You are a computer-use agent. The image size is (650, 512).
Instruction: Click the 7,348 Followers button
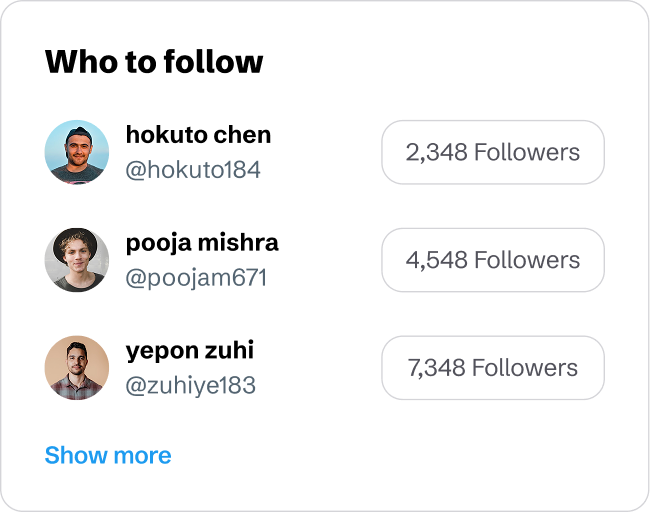493,368
